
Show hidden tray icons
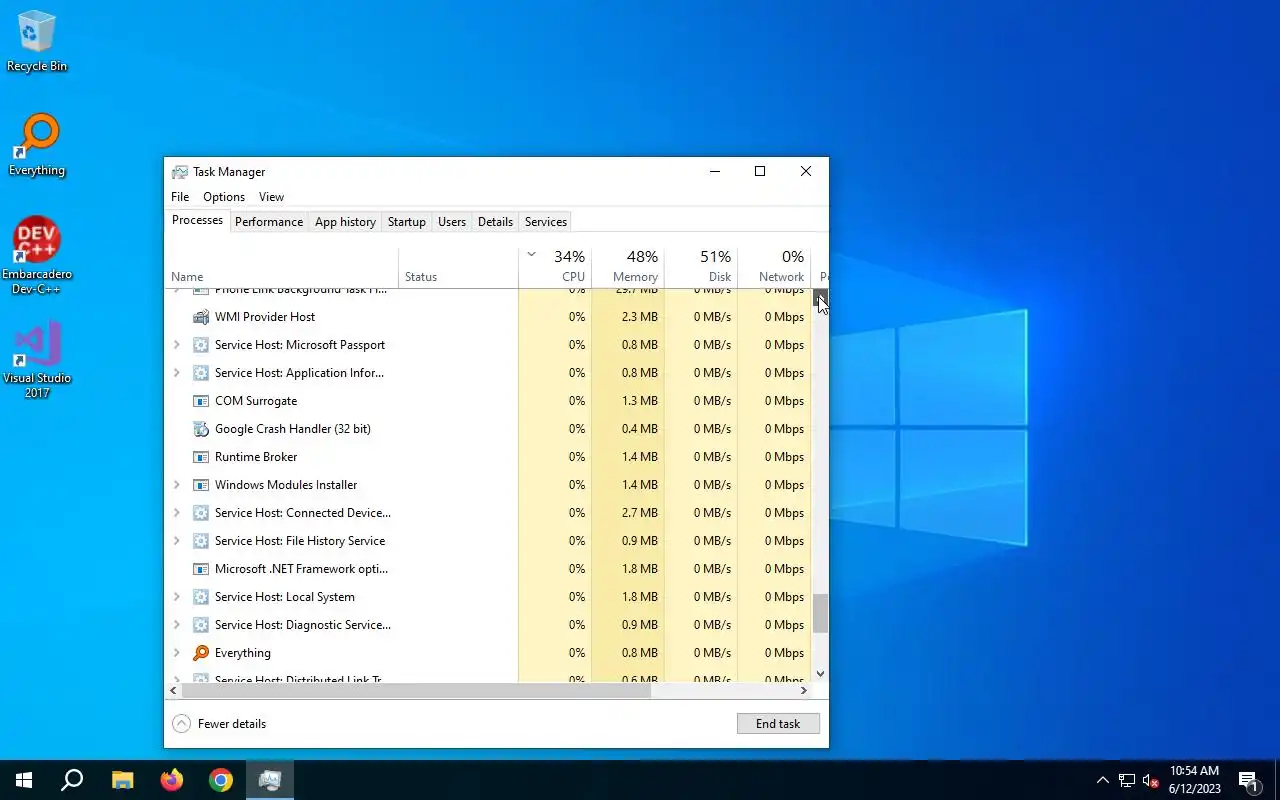point(1103,781)
